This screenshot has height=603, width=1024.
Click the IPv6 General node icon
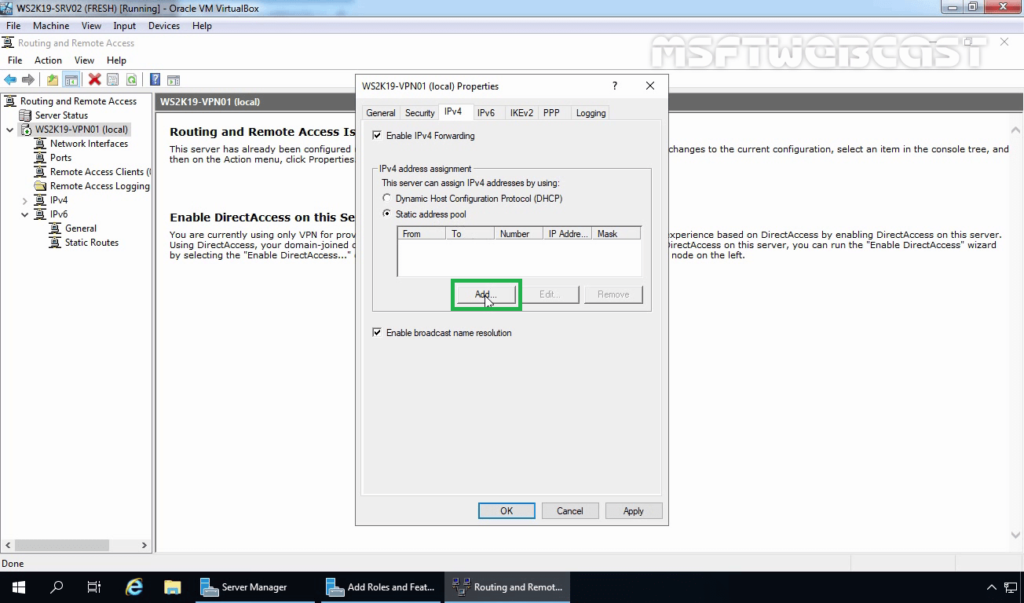pos(56,228)
